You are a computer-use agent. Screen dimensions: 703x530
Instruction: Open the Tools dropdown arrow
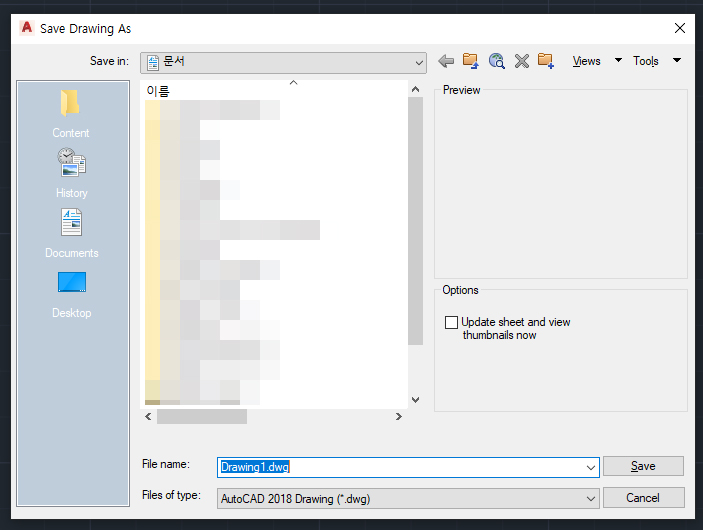click(x=677, y=60)
